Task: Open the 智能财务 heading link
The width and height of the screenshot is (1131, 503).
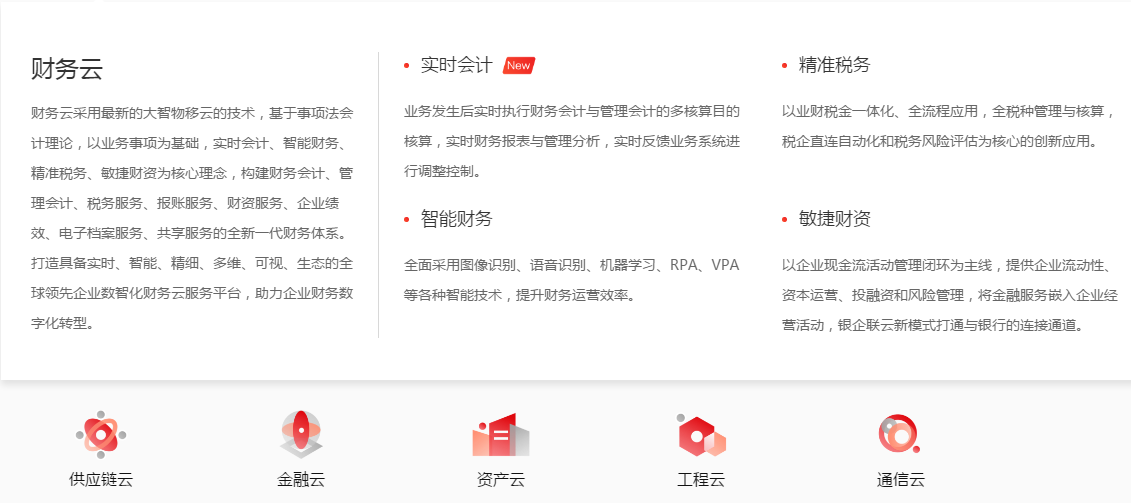Action: click(457, 219)
